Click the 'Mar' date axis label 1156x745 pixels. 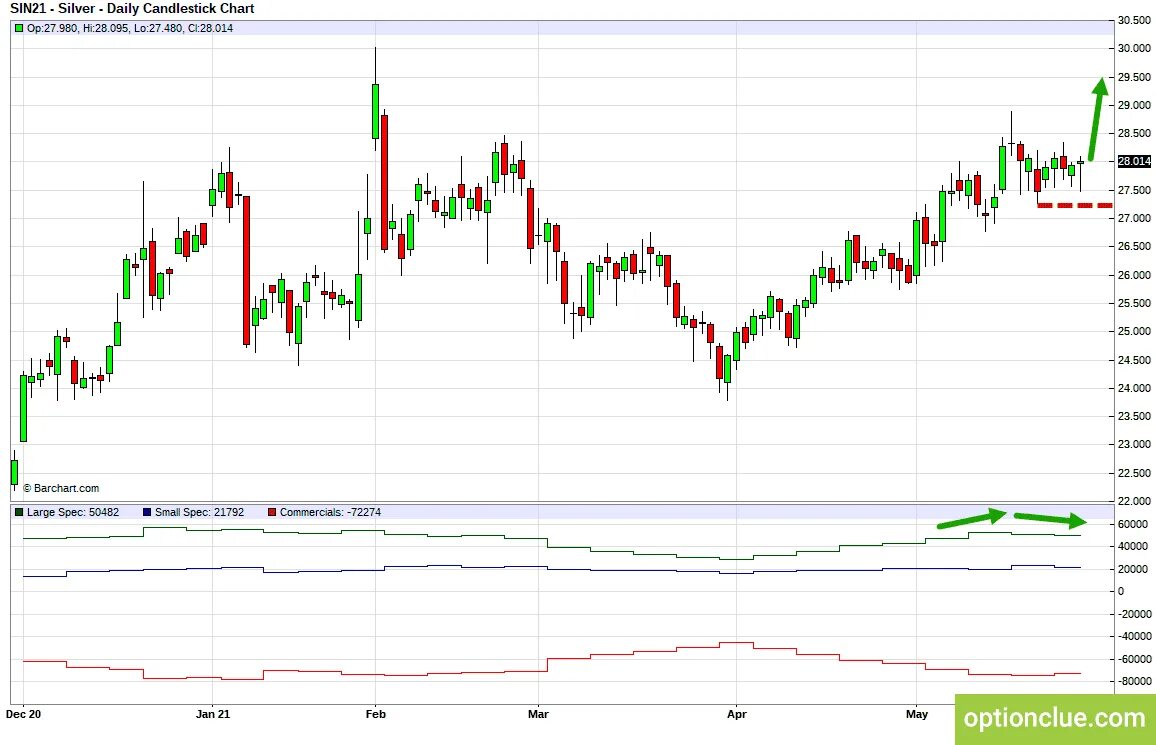click(538, 714)
